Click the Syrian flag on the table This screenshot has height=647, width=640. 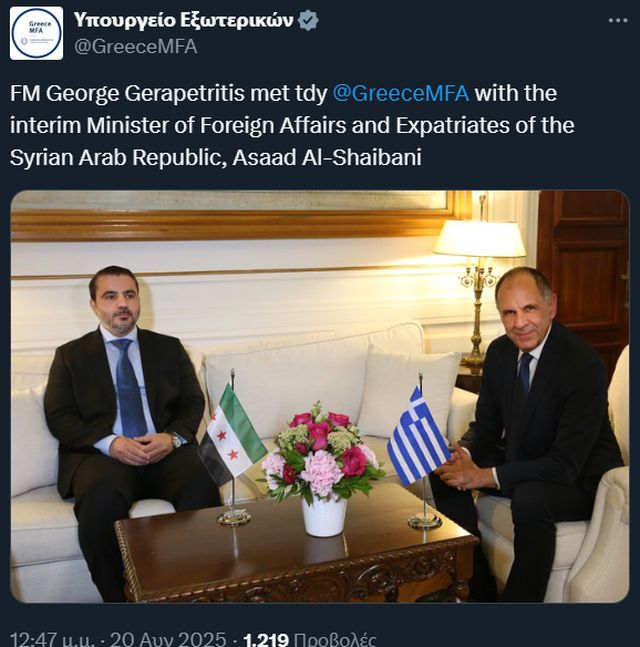[232, 433]
